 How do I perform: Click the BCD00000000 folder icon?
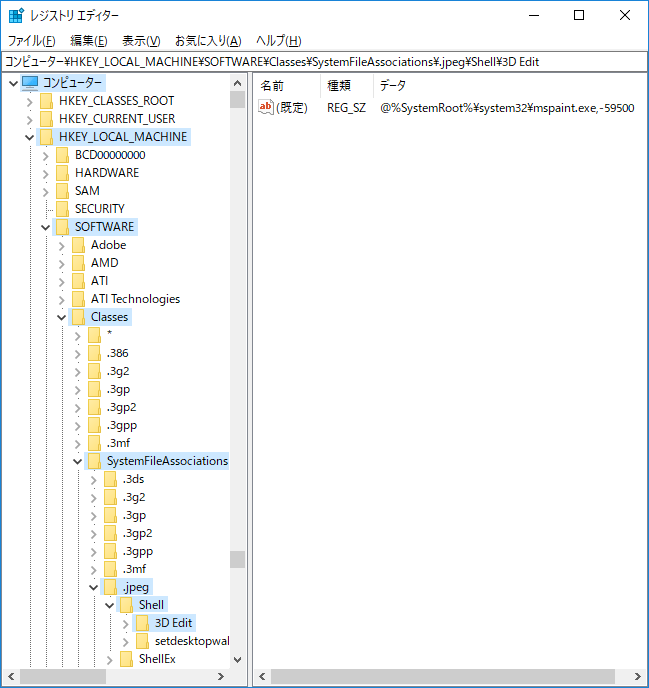click(x=62, y=155)
